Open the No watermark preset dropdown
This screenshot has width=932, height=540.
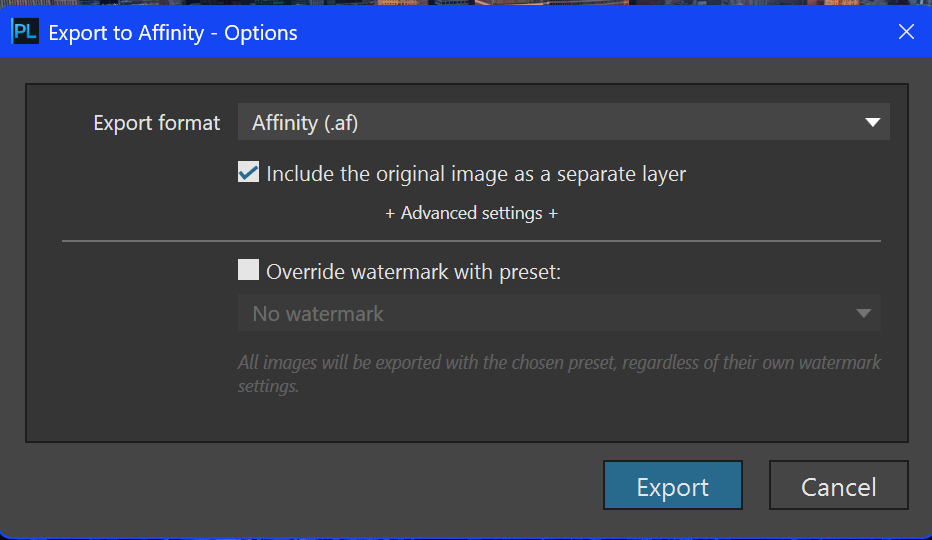pos(559,313)
